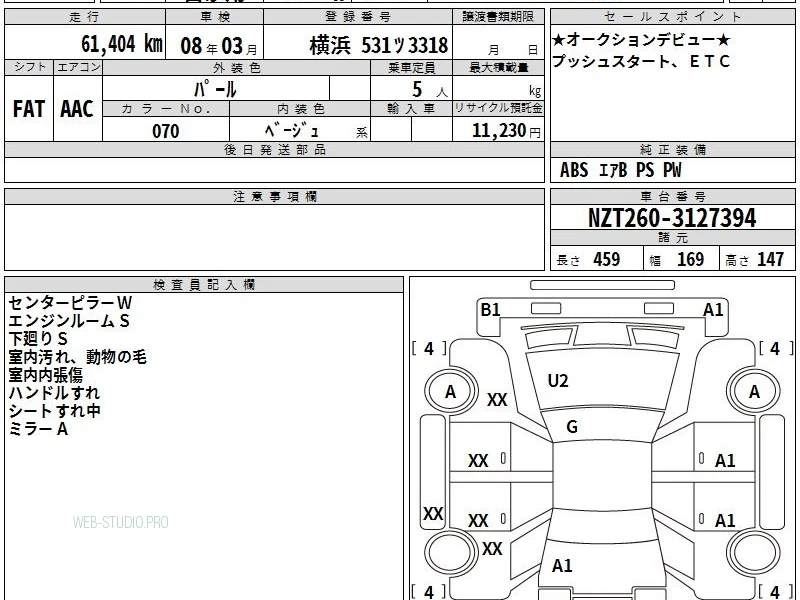Image resolution: width=800 pixels, height=600 pixels.
Task: Select the note エンジンルームS
Action: point(69,321)
